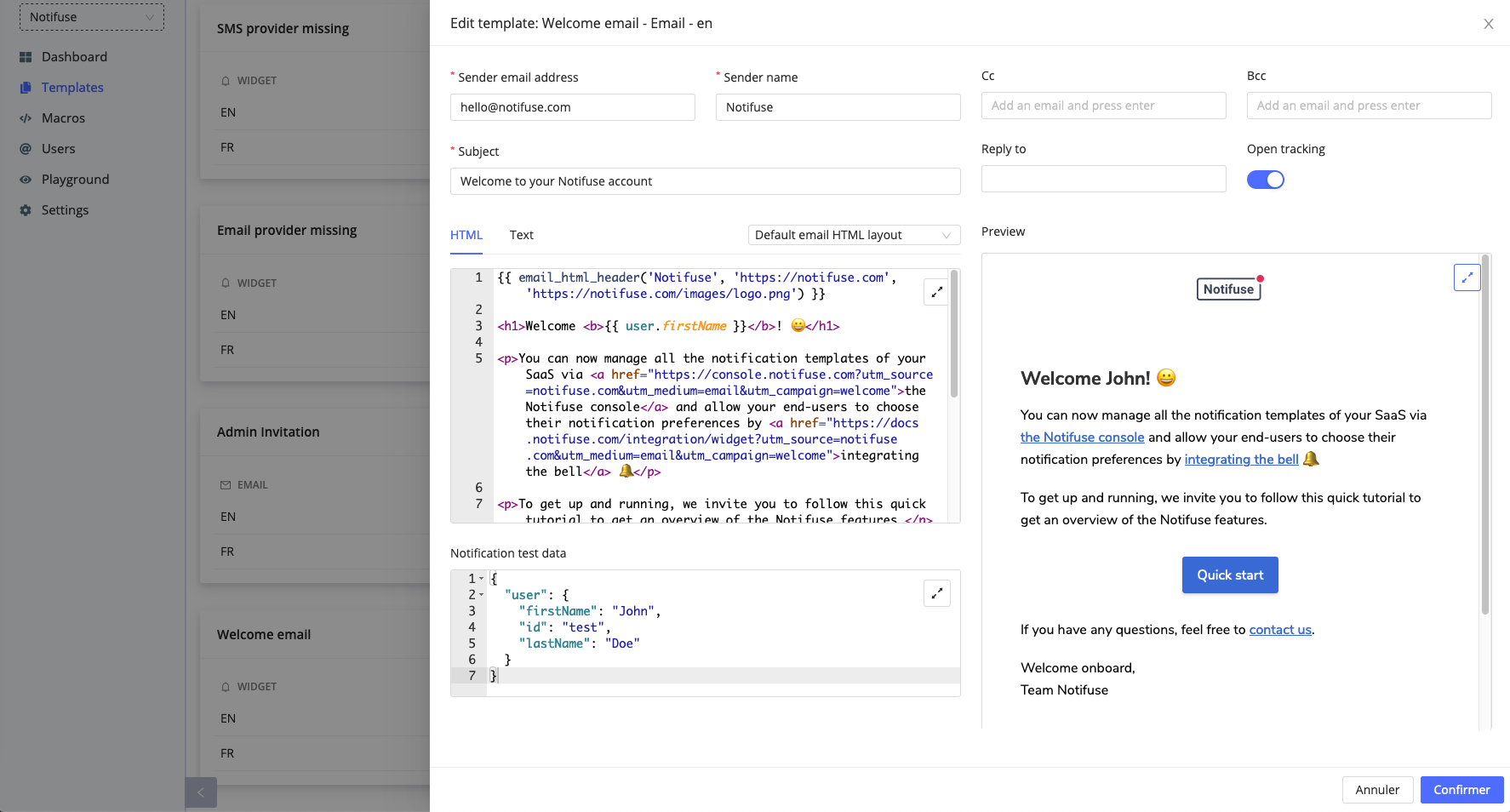This screenshot has height=812, width=1510.
Task: Go to Dashboard in sidebar
Action: coord(75,57)
